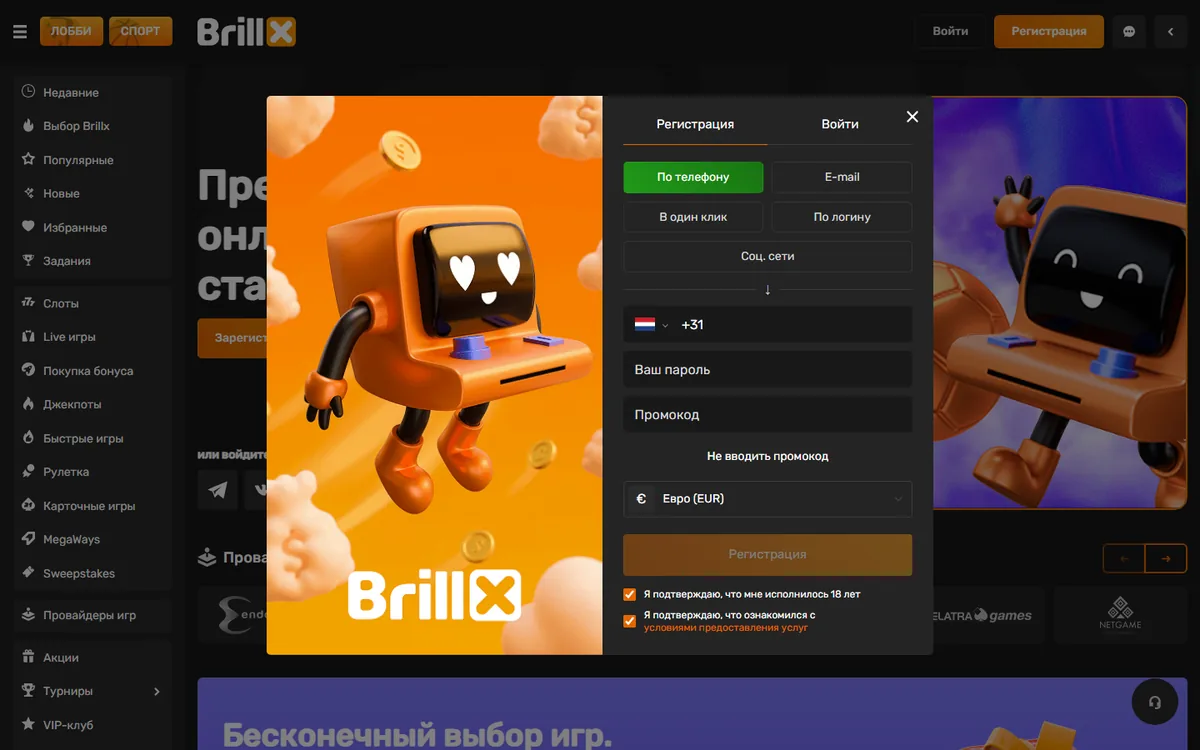The image size is (1200, 750).
Task: Click the Telegram login icon
Action: tap(217, 490)
